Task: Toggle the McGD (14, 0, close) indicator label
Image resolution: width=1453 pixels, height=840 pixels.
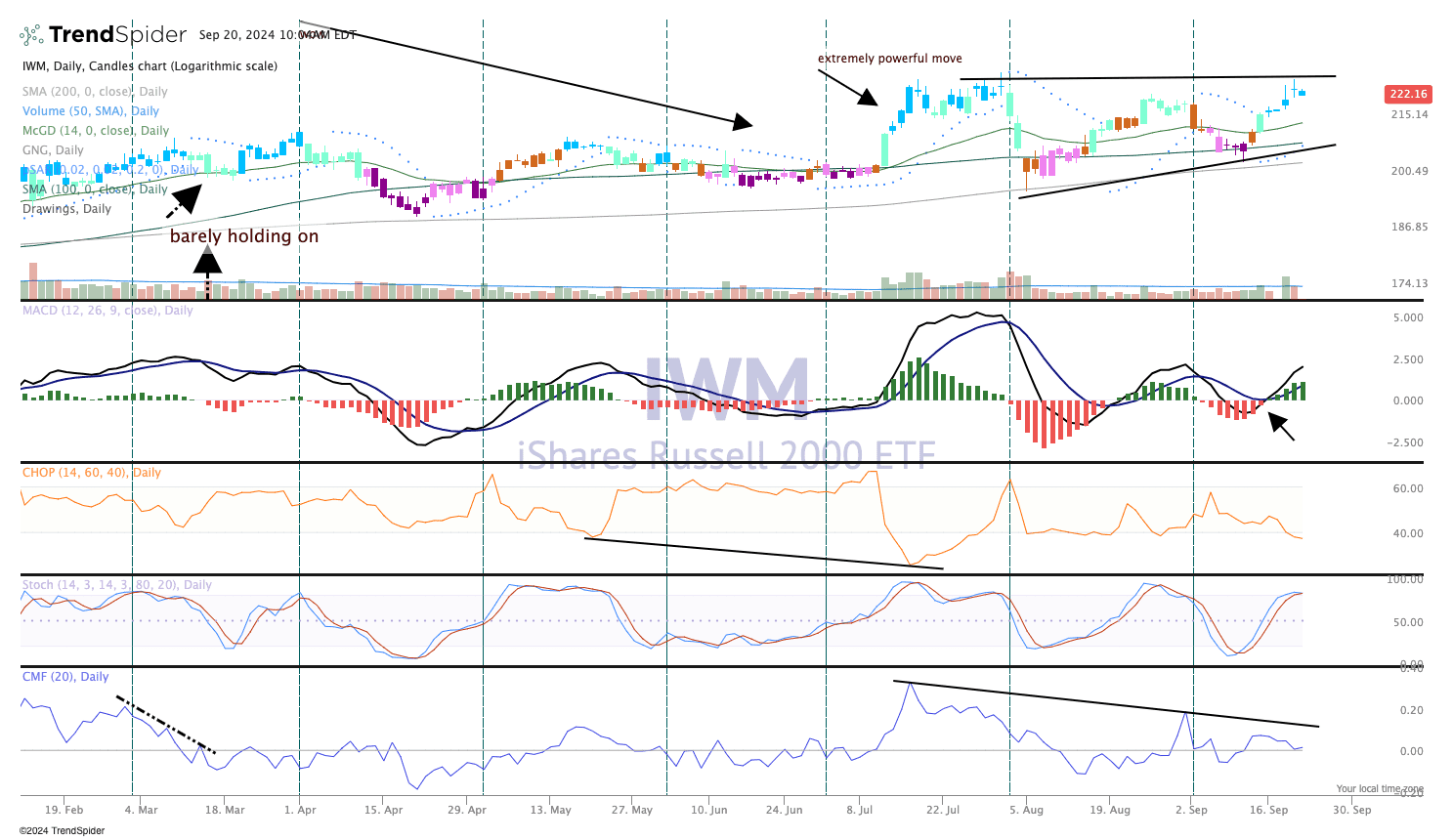Action: pos(96,131)
